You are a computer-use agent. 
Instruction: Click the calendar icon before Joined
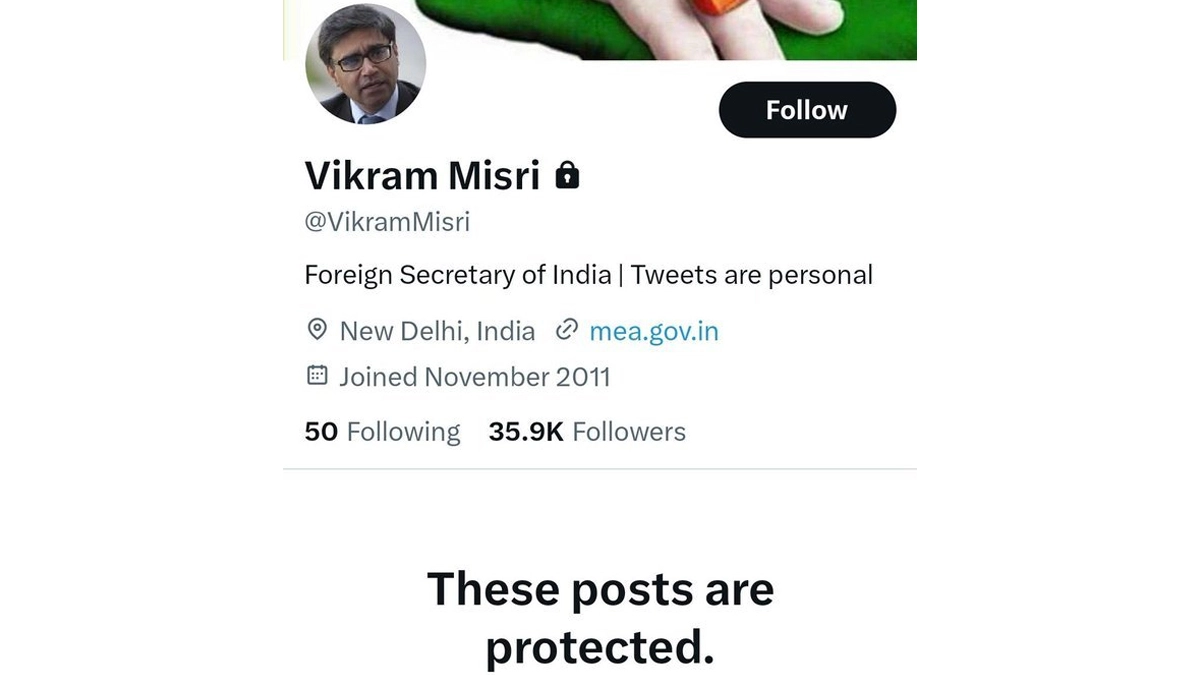[x=317, y=376]
